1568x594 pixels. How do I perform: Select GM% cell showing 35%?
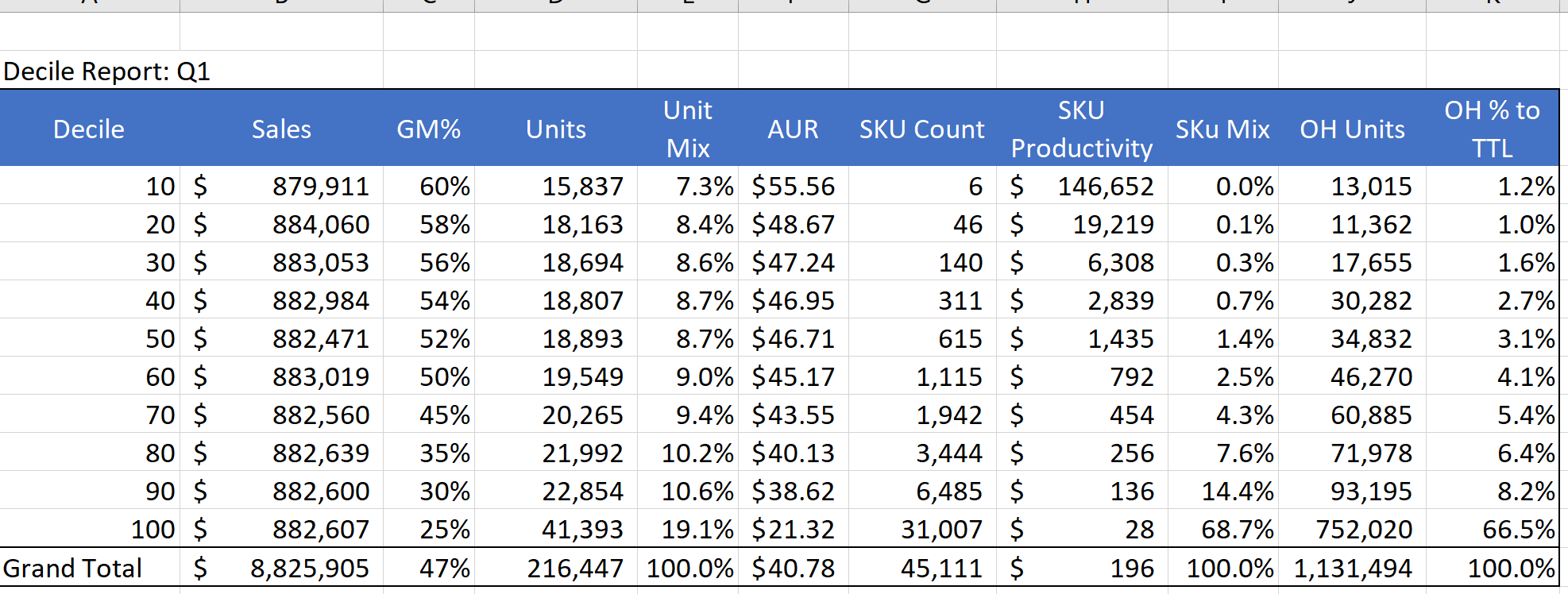(429, 453)
